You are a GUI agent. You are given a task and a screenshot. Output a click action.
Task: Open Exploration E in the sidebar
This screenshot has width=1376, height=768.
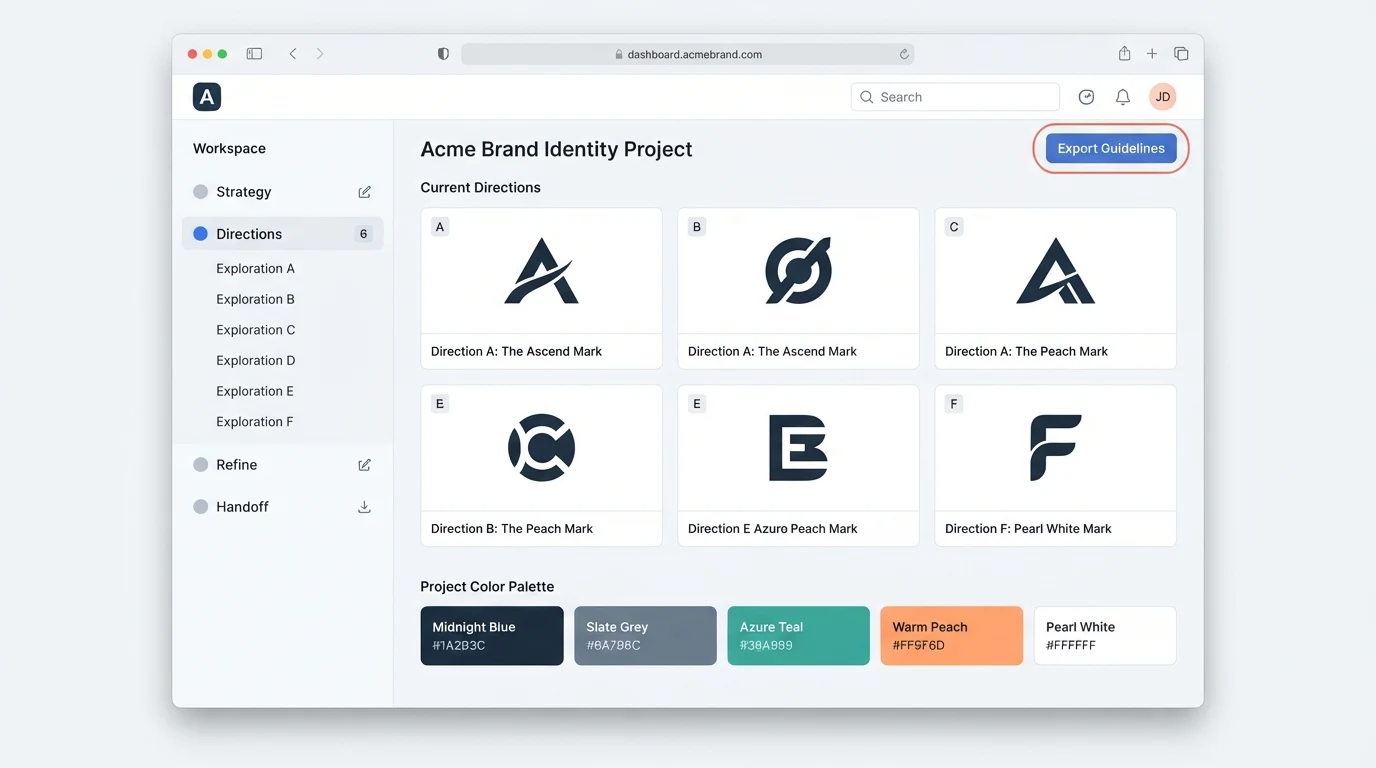click(255, 391)
